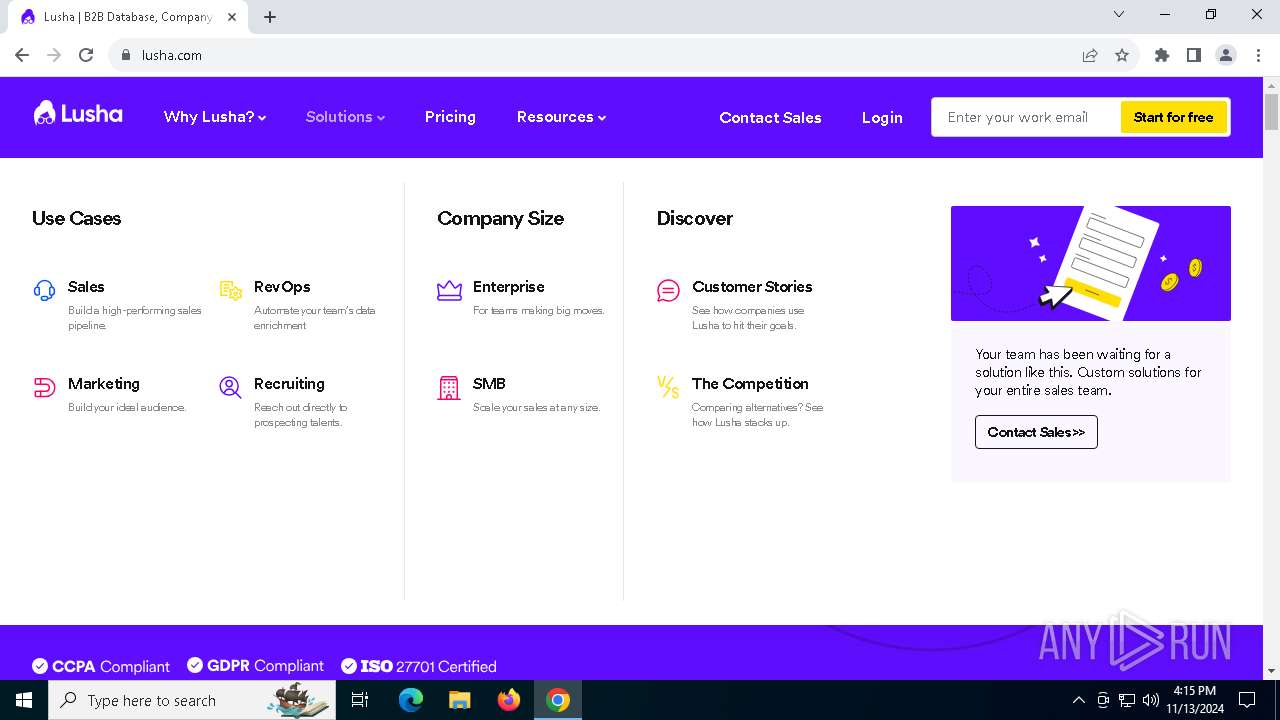The width and height of the screenshot is (1280, 720).
Task: Click the Recruiting person-search icon
Action: (231, 387)
